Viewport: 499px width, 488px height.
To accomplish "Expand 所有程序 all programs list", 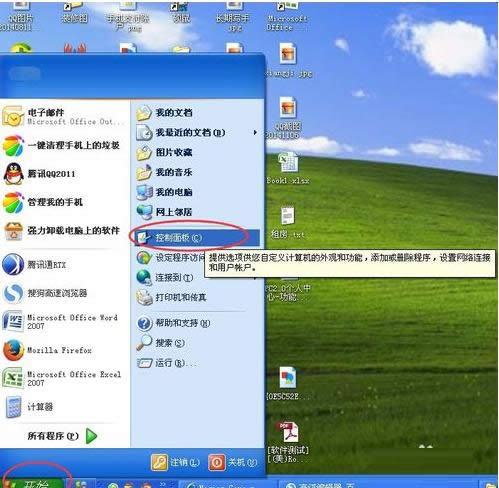I will point(63,436).
